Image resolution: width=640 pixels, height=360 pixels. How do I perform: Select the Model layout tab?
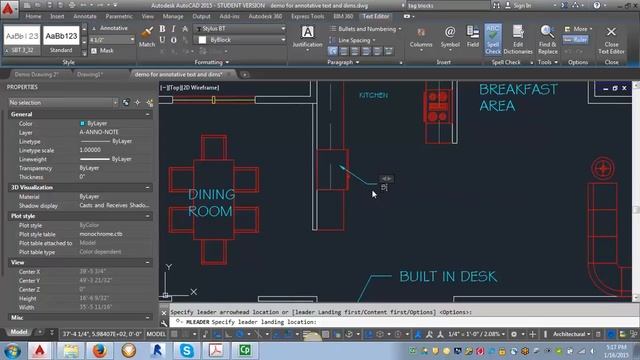pyautogui.click(x=19, y=332)
